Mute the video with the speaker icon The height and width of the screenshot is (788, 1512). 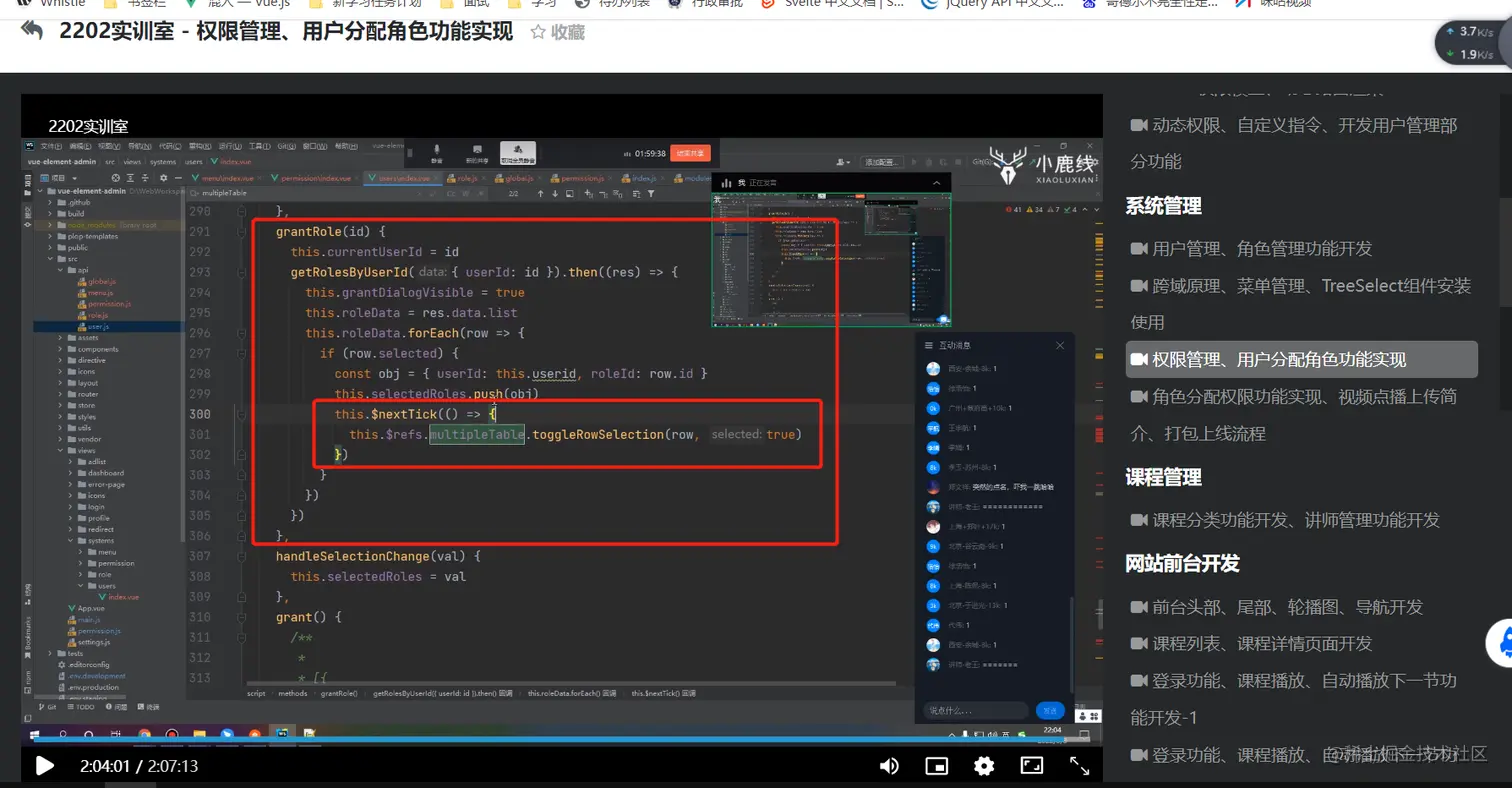[x=888, y=766]
